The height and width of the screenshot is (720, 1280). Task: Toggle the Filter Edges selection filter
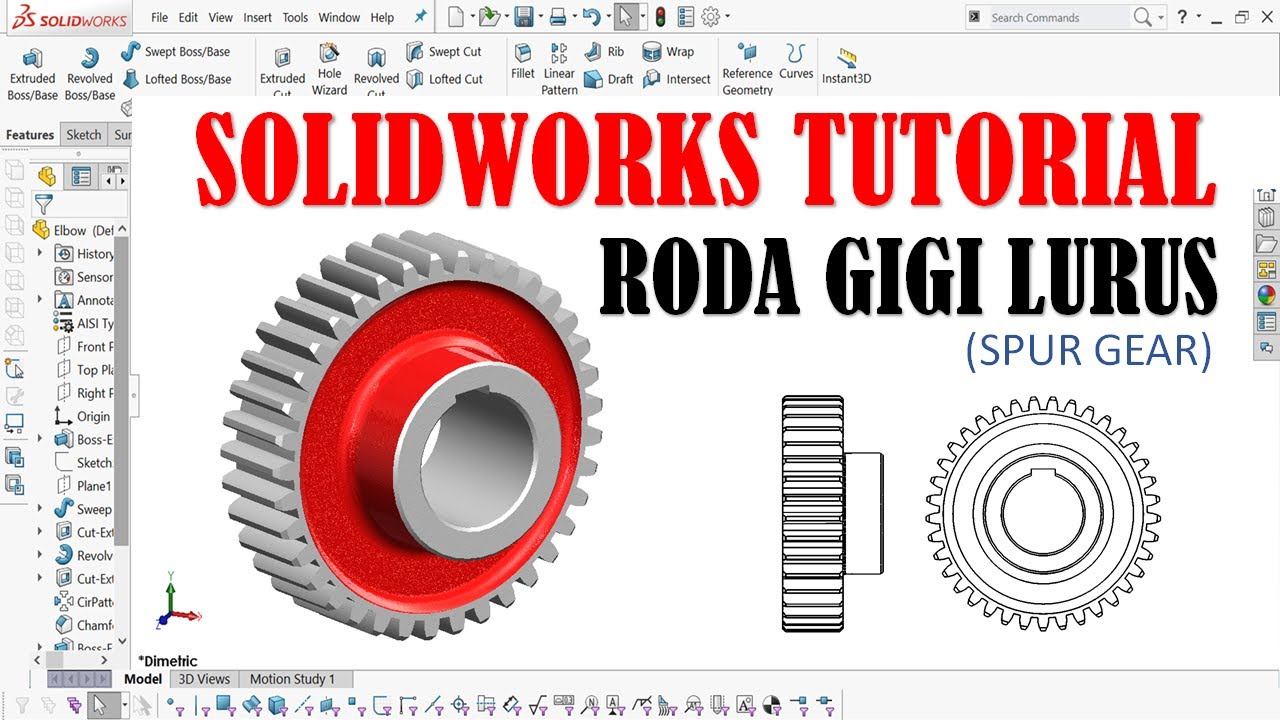[x=201, y=706]
